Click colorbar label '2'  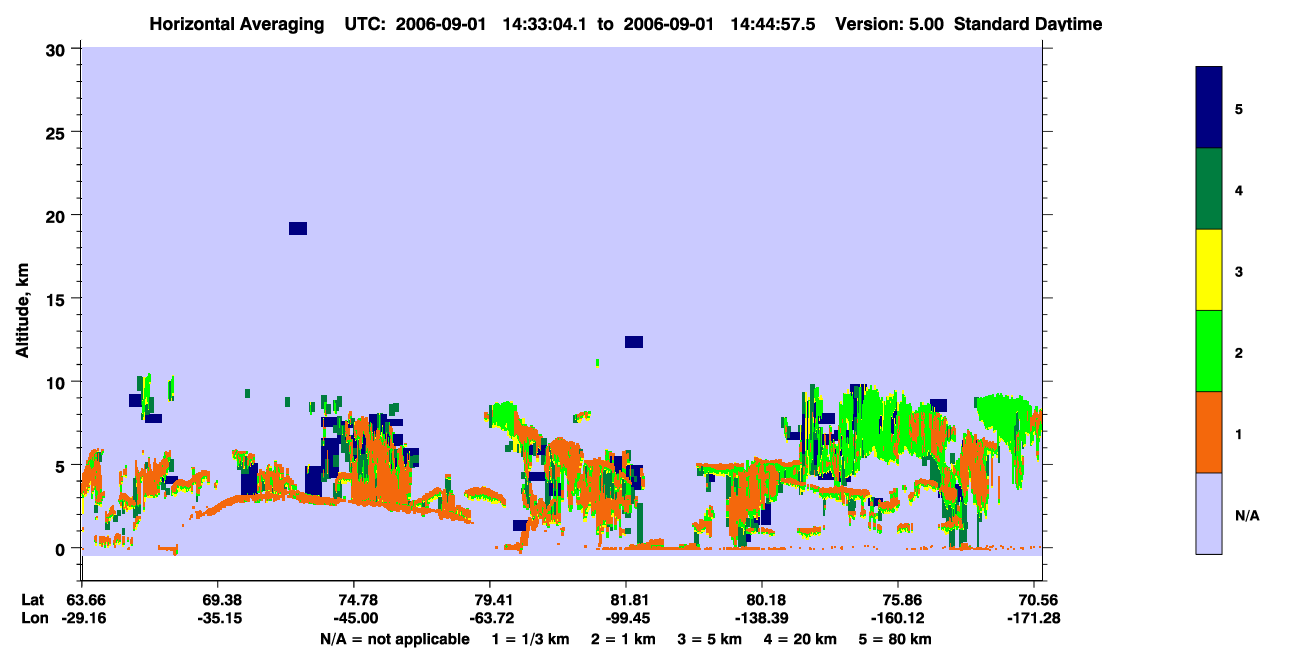(1239, 353)
